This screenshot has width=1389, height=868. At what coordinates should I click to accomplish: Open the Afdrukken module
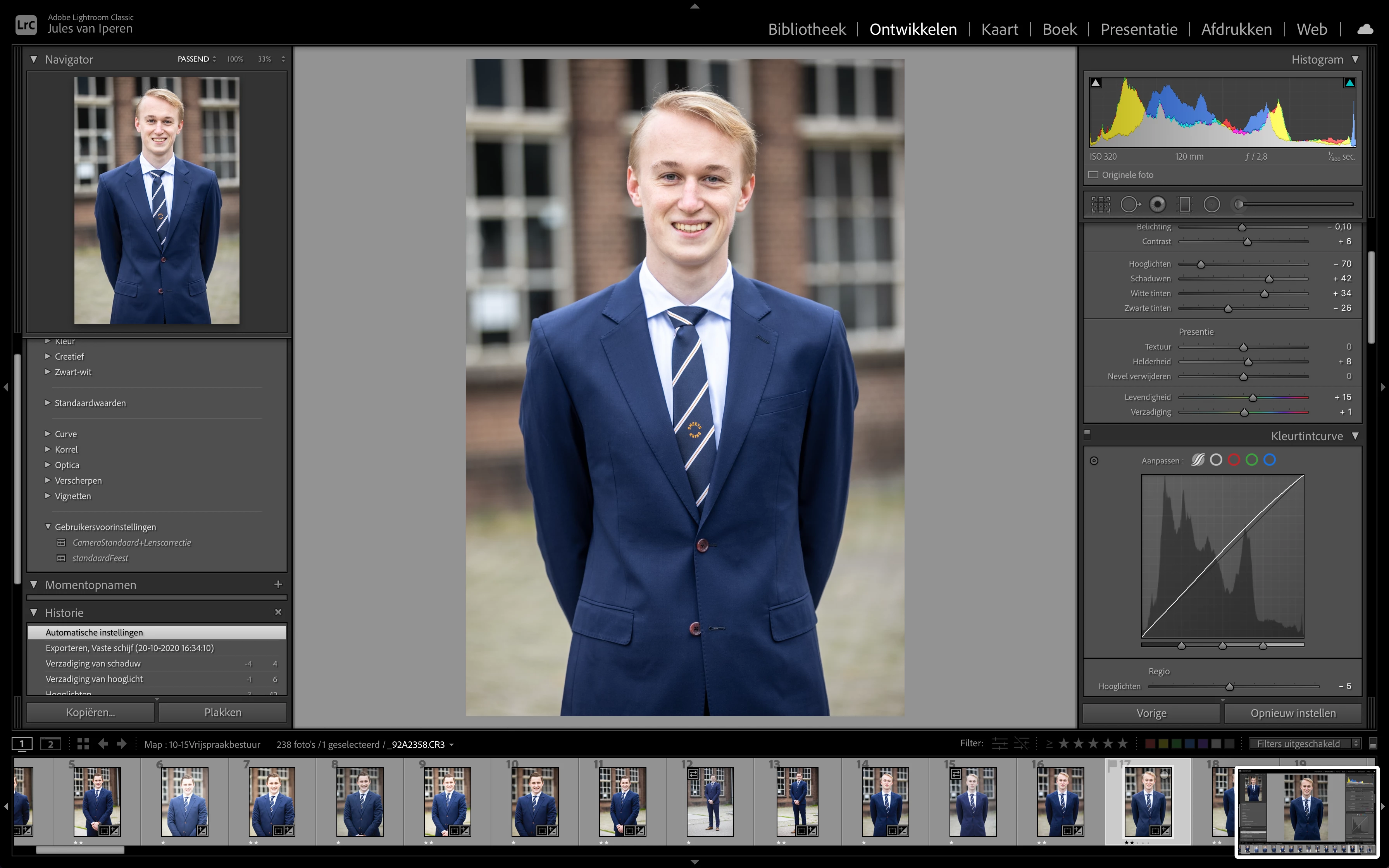click(1236, 29)
